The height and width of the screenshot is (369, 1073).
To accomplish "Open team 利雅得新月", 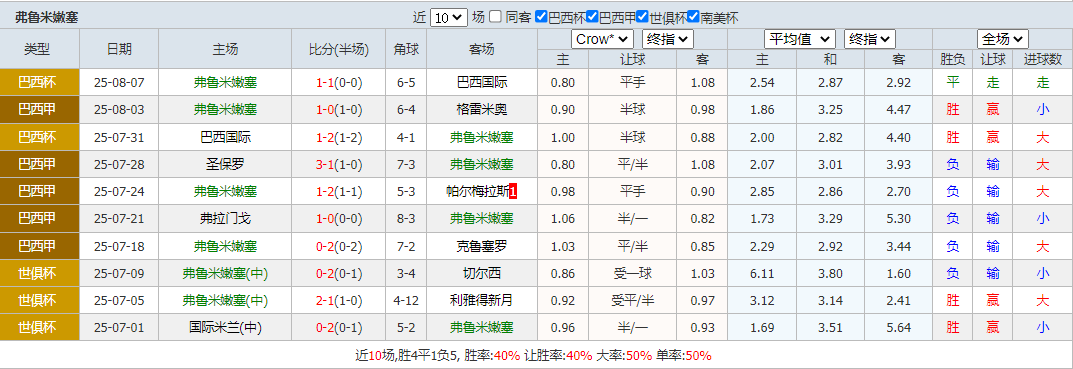I will 482,300.
